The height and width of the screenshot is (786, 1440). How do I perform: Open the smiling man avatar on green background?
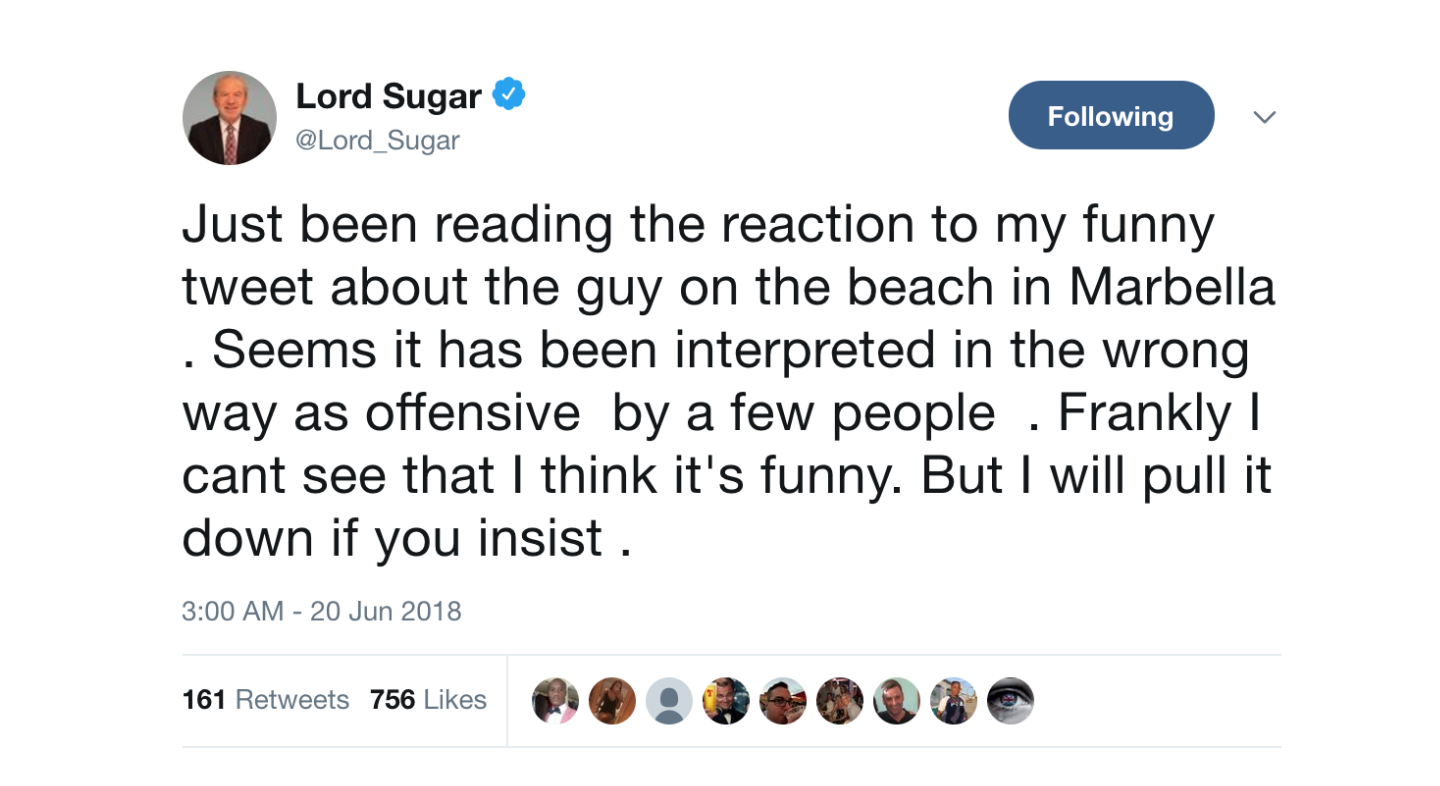896,701
